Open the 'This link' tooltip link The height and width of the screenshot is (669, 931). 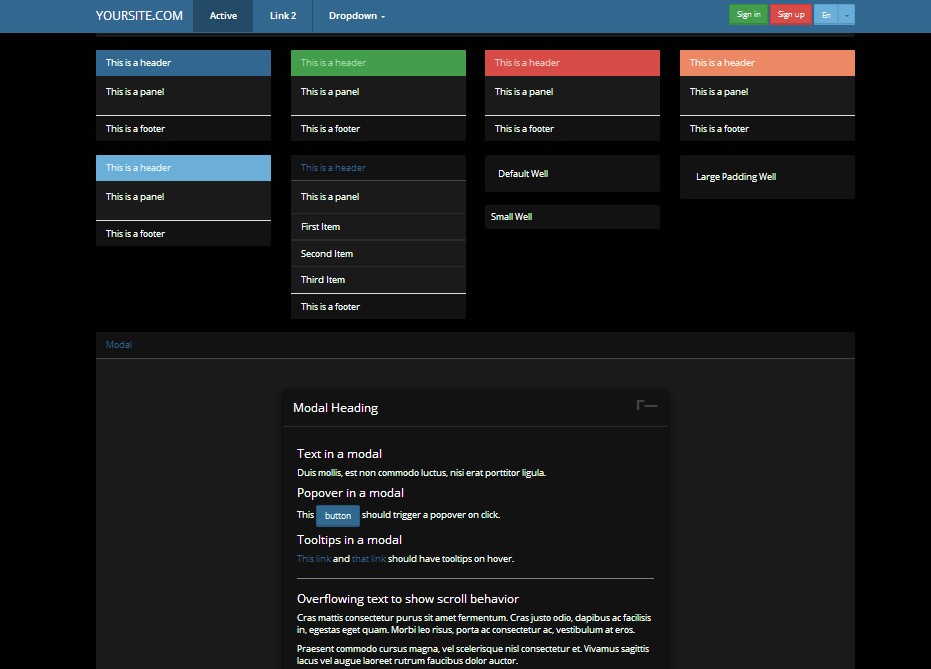pos(314,559)
